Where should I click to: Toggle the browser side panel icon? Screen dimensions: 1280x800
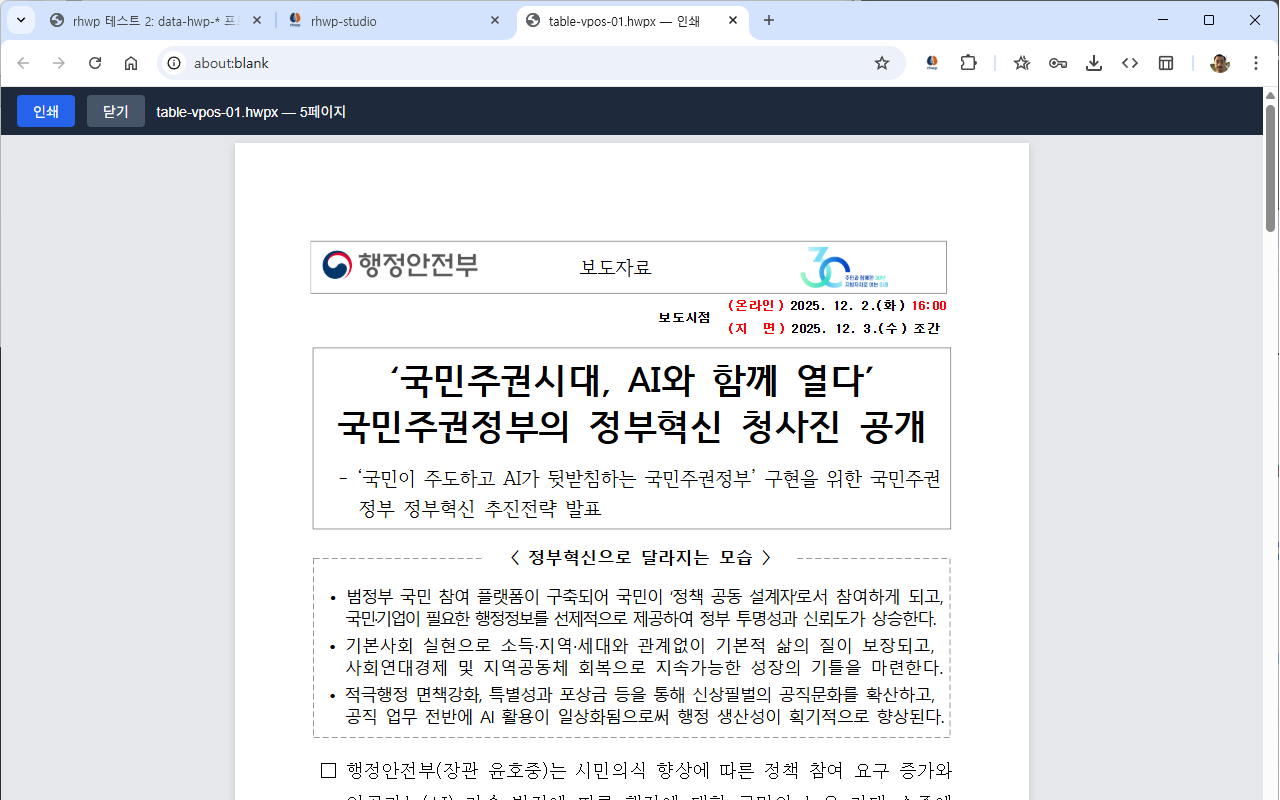click(x=1166, y=63)
